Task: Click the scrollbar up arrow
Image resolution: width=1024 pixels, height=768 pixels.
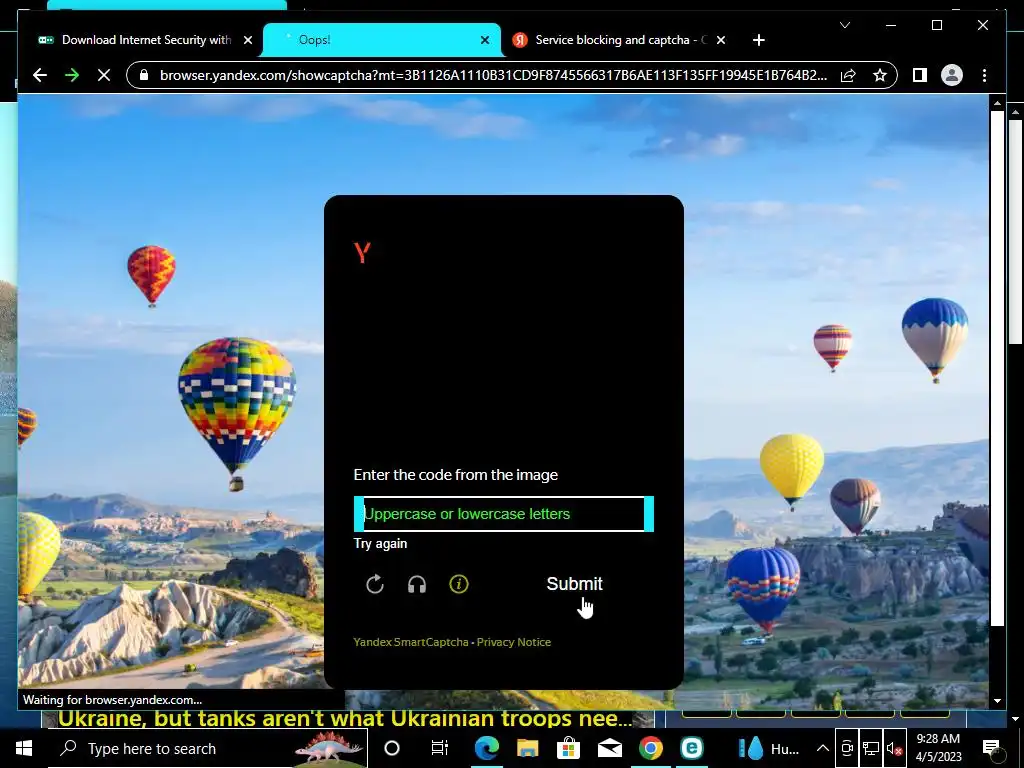Action: pos(997,103)
